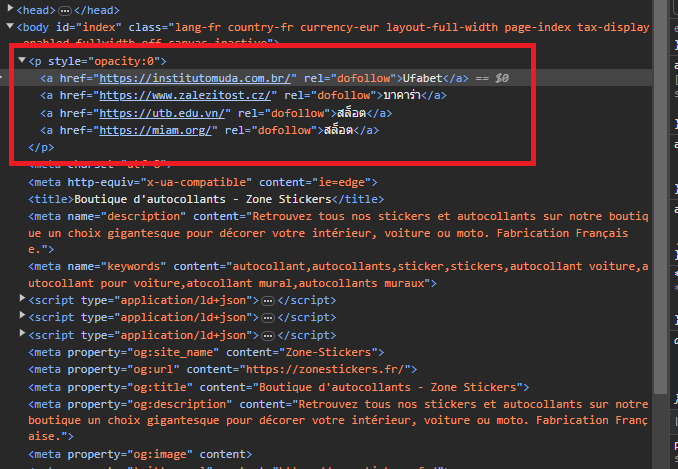Image resolution: width=678 pixels, height=469 pixels.
Task: Select the meta http-equiv x-ua-compatible row
Action: [203, 182]
